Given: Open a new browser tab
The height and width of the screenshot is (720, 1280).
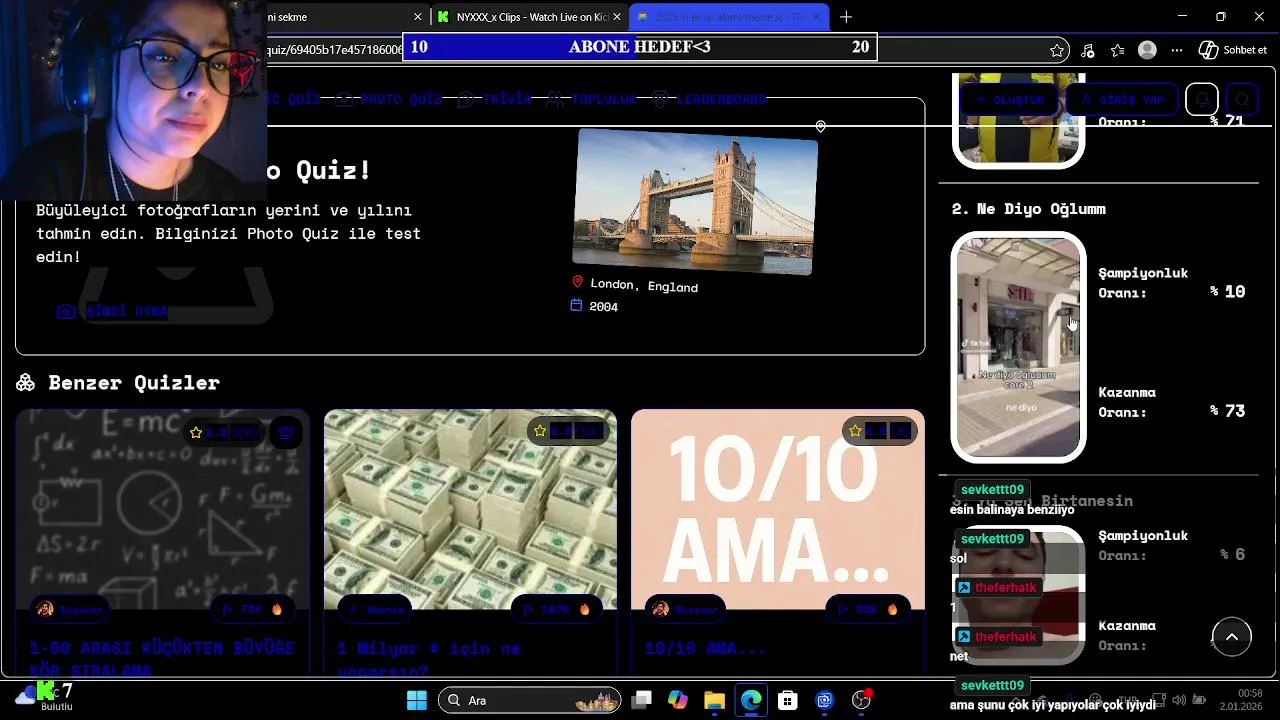Looking at the screenshot, I should (x=846, y=17).
